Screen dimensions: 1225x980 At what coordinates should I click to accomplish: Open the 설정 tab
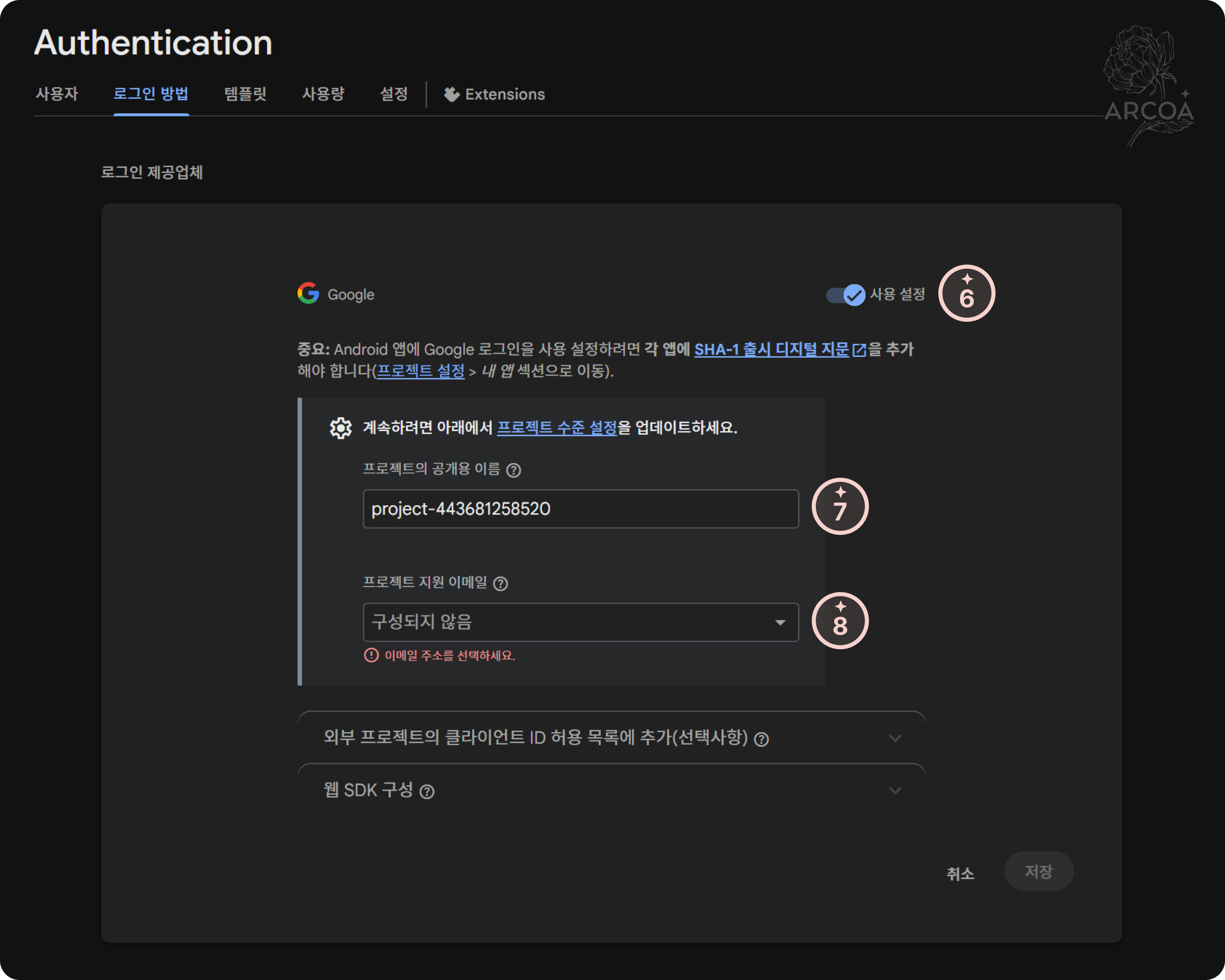[393, 94]
